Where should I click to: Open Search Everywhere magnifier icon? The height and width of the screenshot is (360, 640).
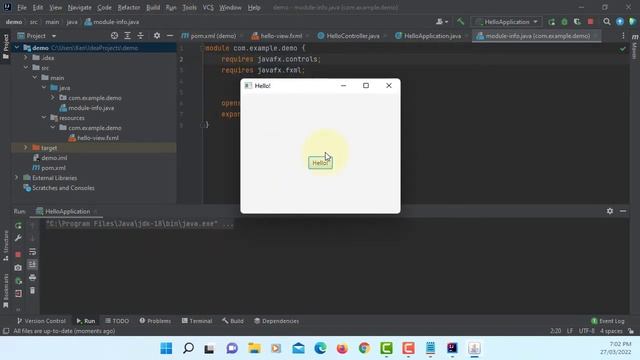click(607, 22)
